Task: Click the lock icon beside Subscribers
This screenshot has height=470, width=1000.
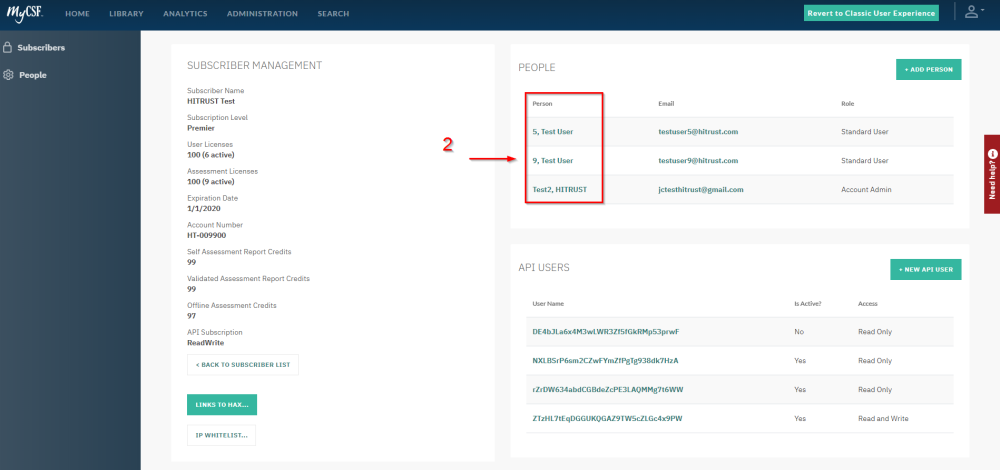Action: click(8, 47)
